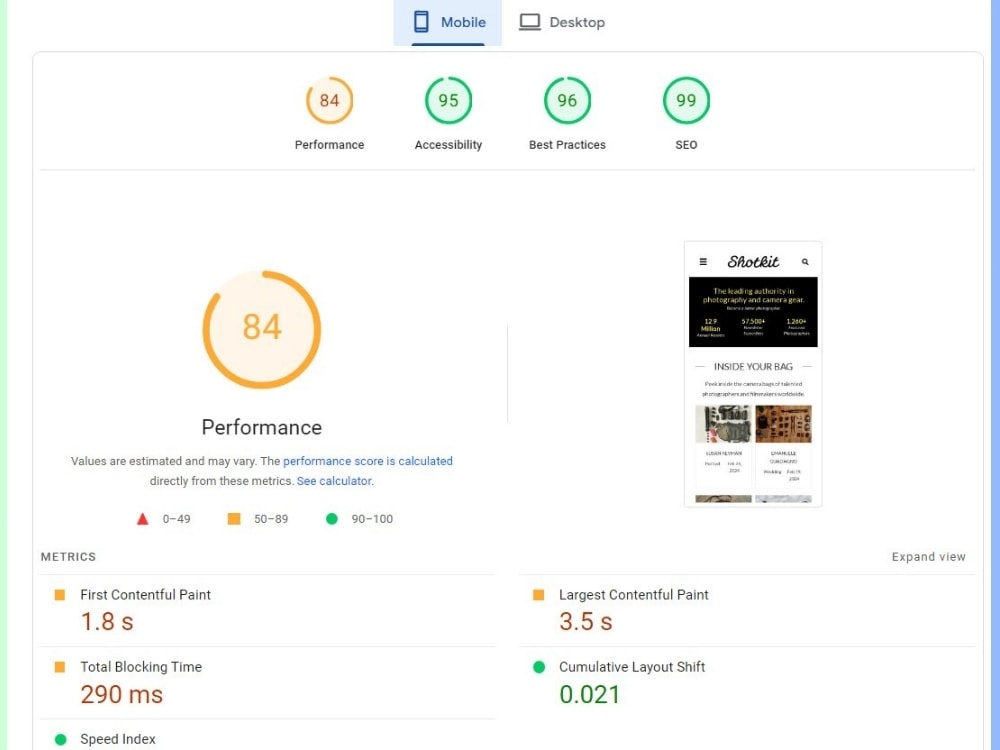Click the desktop laptop icon
Viewport: 1000px width, 750px height.
pyautogui.click(x=529, y=22)
